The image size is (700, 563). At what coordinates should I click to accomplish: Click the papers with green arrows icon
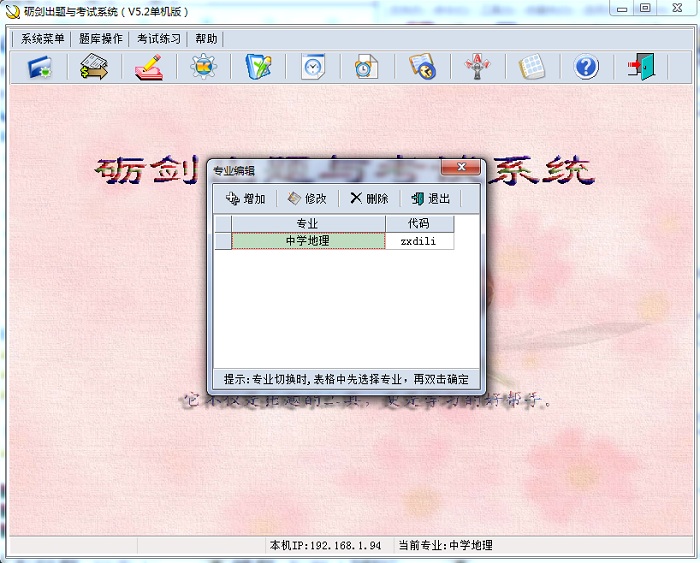click(94, 67)
